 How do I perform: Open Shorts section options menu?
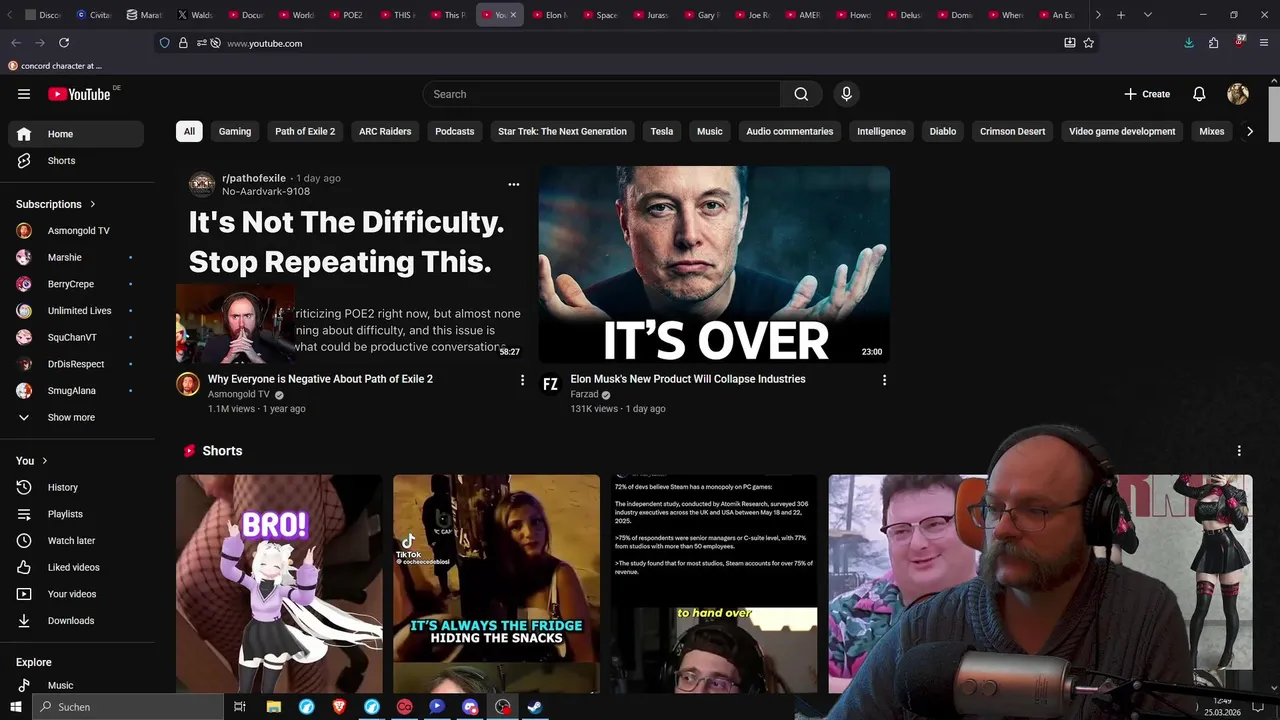[1239, 451]
